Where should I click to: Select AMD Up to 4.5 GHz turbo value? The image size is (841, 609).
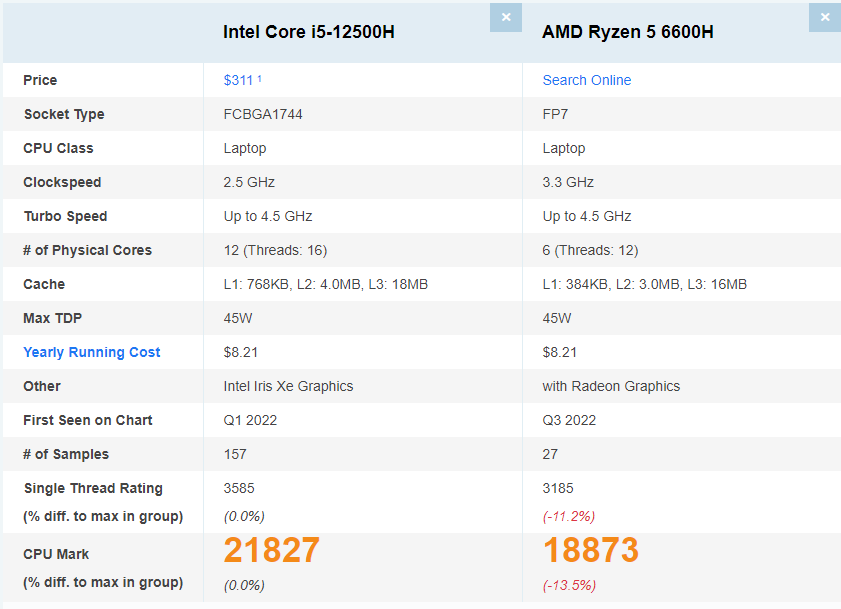[x=587, y=216]
